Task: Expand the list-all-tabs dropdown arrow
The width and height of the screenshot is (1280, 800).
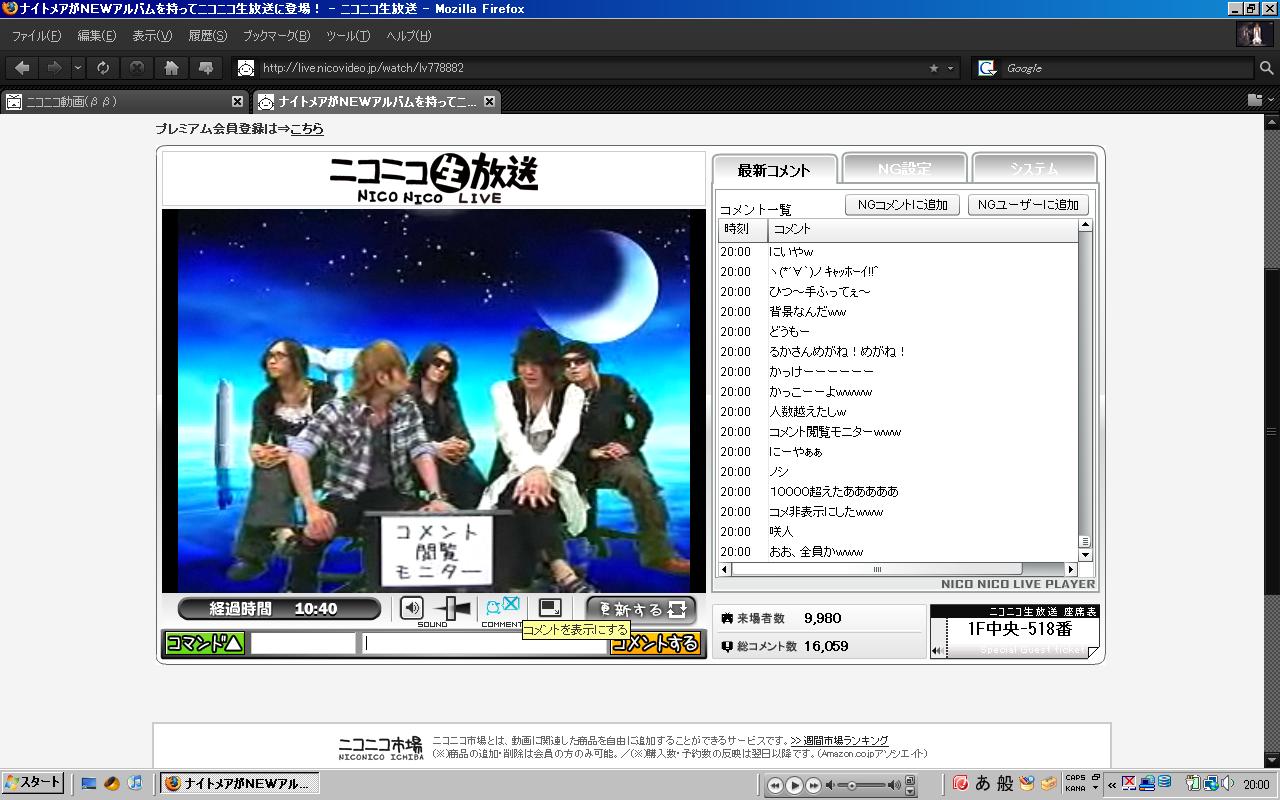Action: pyautogui.click(x=1272, y=100)
